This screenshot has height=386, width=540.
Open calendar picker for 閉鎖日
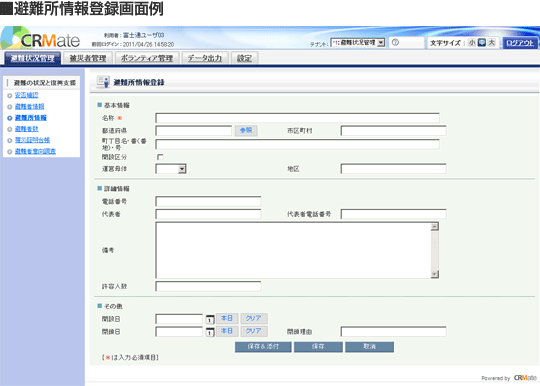coord(210,332)
